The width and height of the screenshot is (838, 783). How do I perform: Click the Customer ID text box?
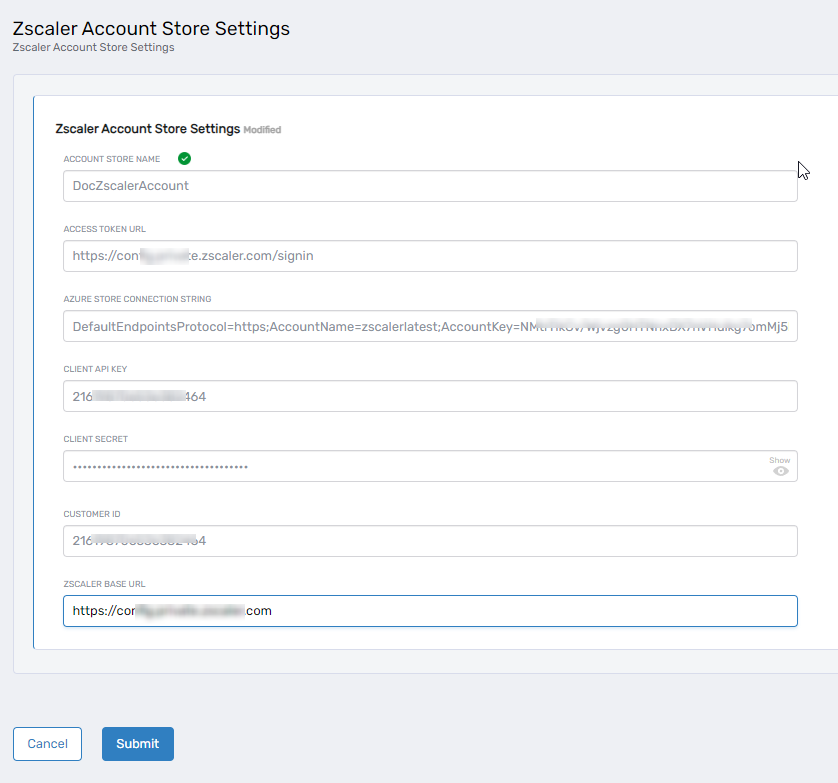430,541
